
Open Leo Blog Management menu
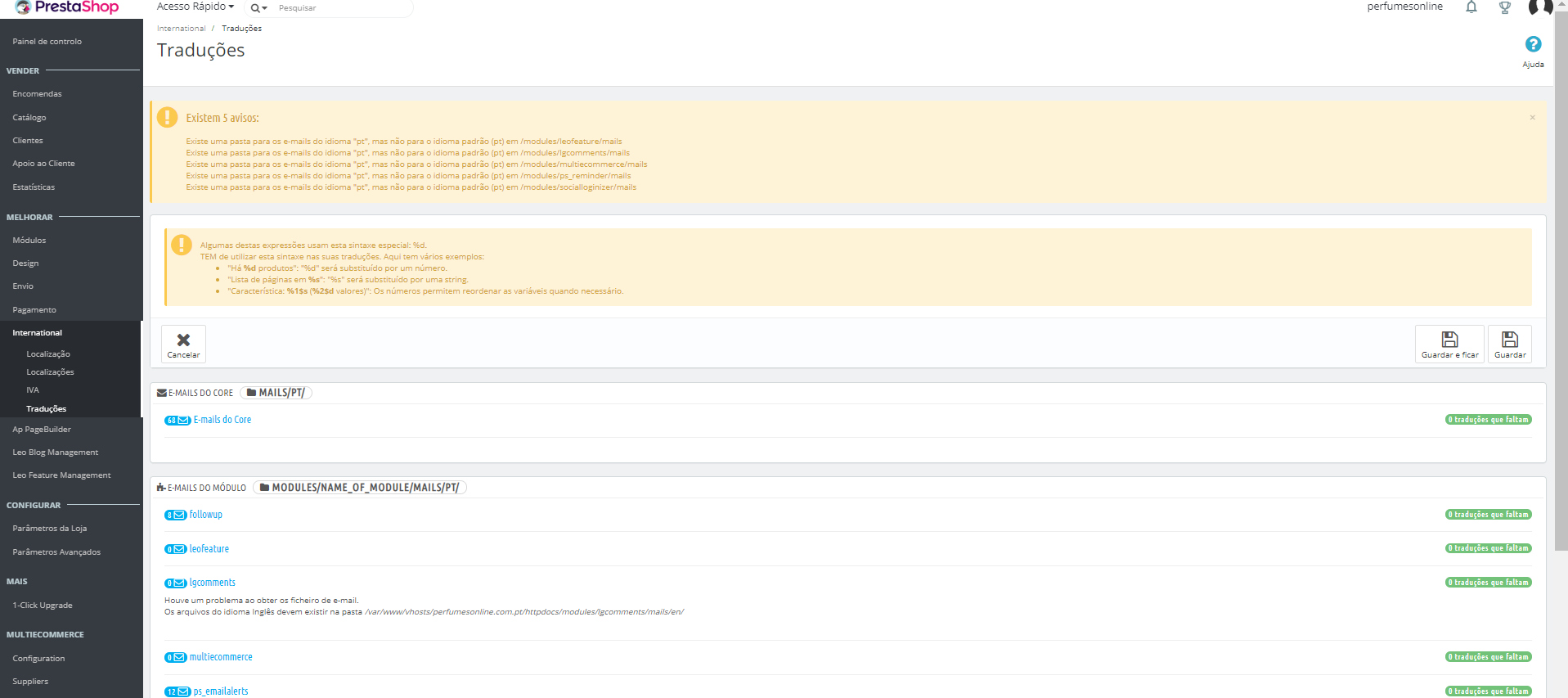(x=56, y=453)
